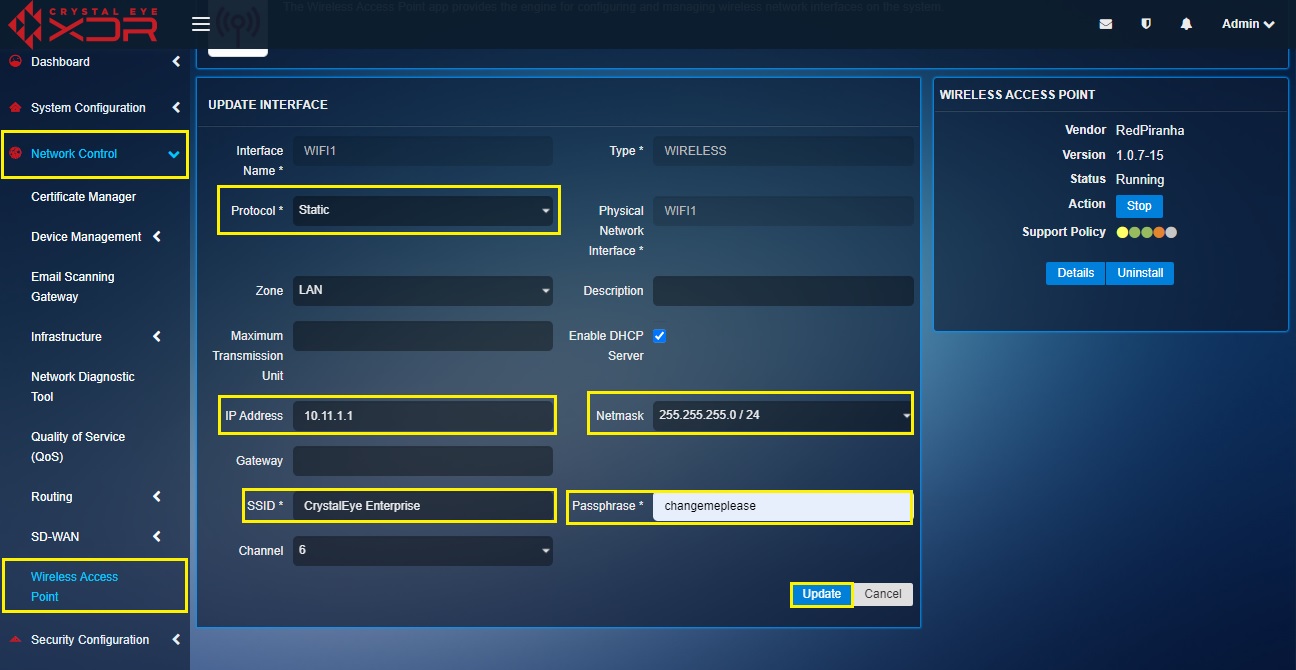Screen dimensions: 1296x670
Task: Open the hamburger menu toggle
Action: [200, 24]
